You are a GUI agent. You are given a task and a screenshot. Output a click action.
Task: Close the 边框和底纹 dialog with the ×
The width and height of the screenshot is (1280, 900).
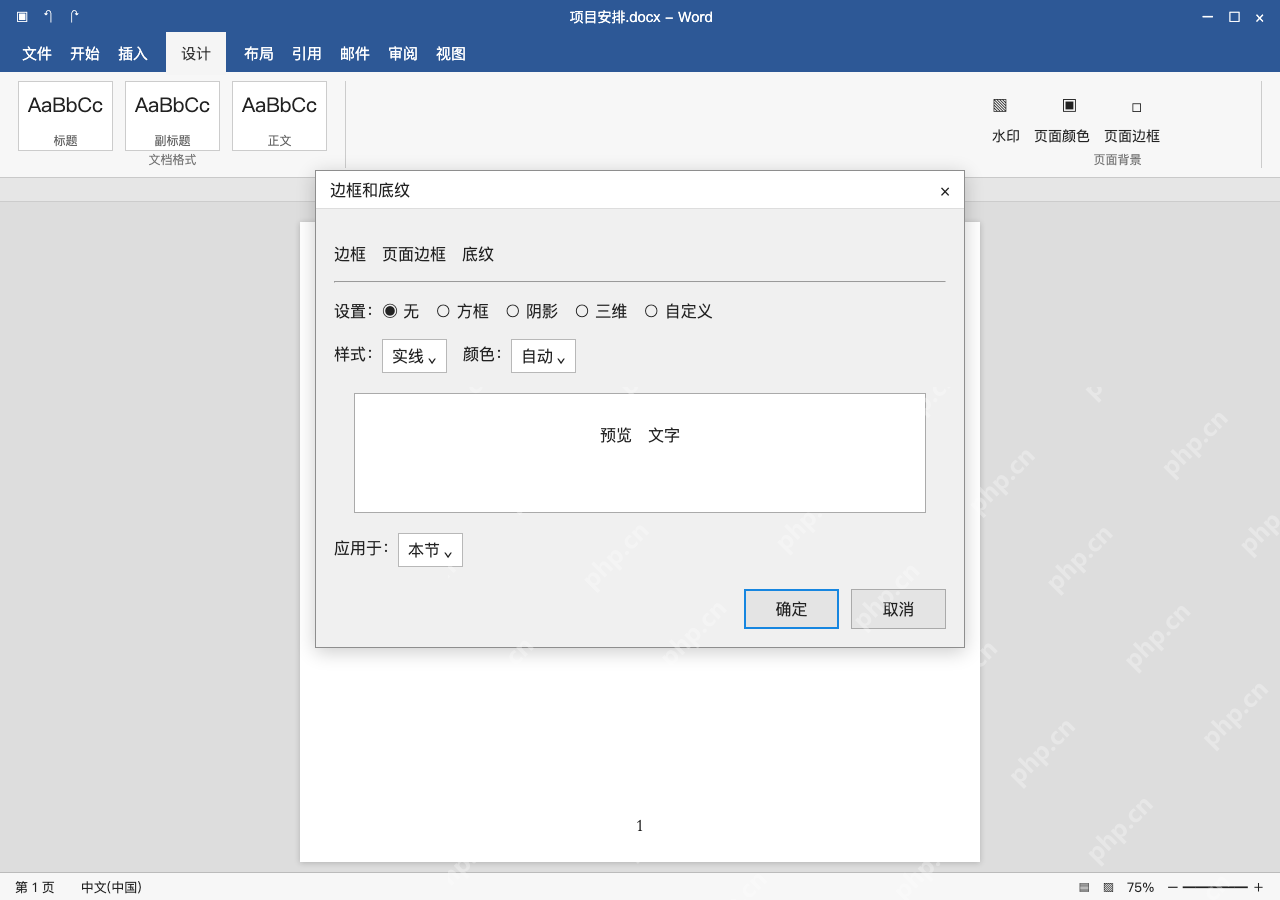coord(945,191)
